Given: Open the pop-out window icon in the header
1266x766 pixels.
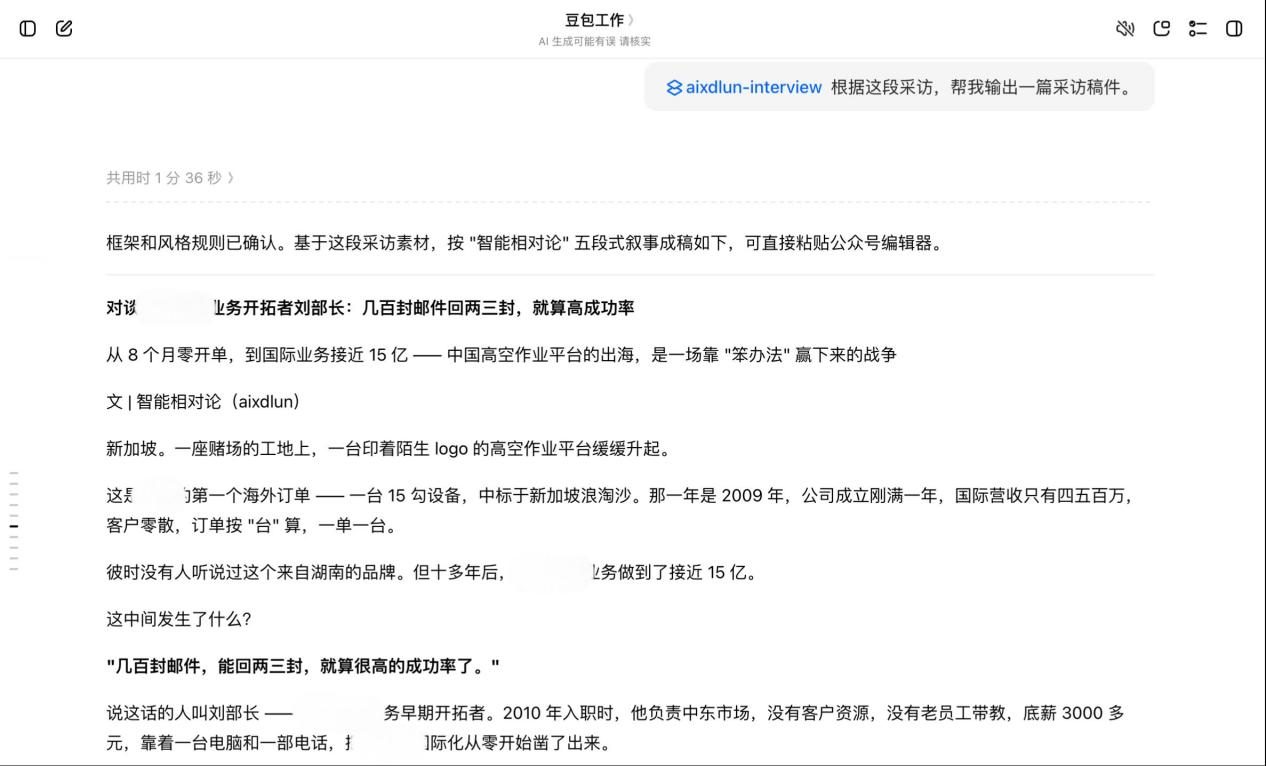Looking at the screenshot, I should [x=1161, y=28].
